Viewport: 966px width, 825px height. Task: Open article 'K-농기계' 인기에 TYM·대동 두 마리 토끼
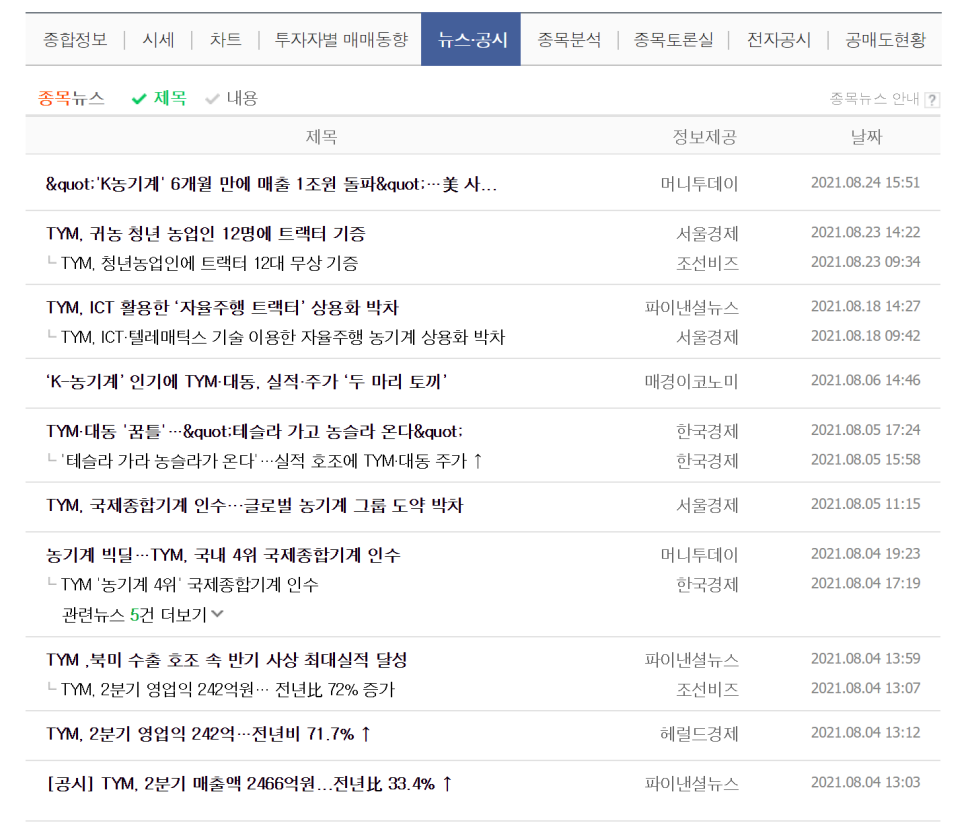tap(246, 381)
